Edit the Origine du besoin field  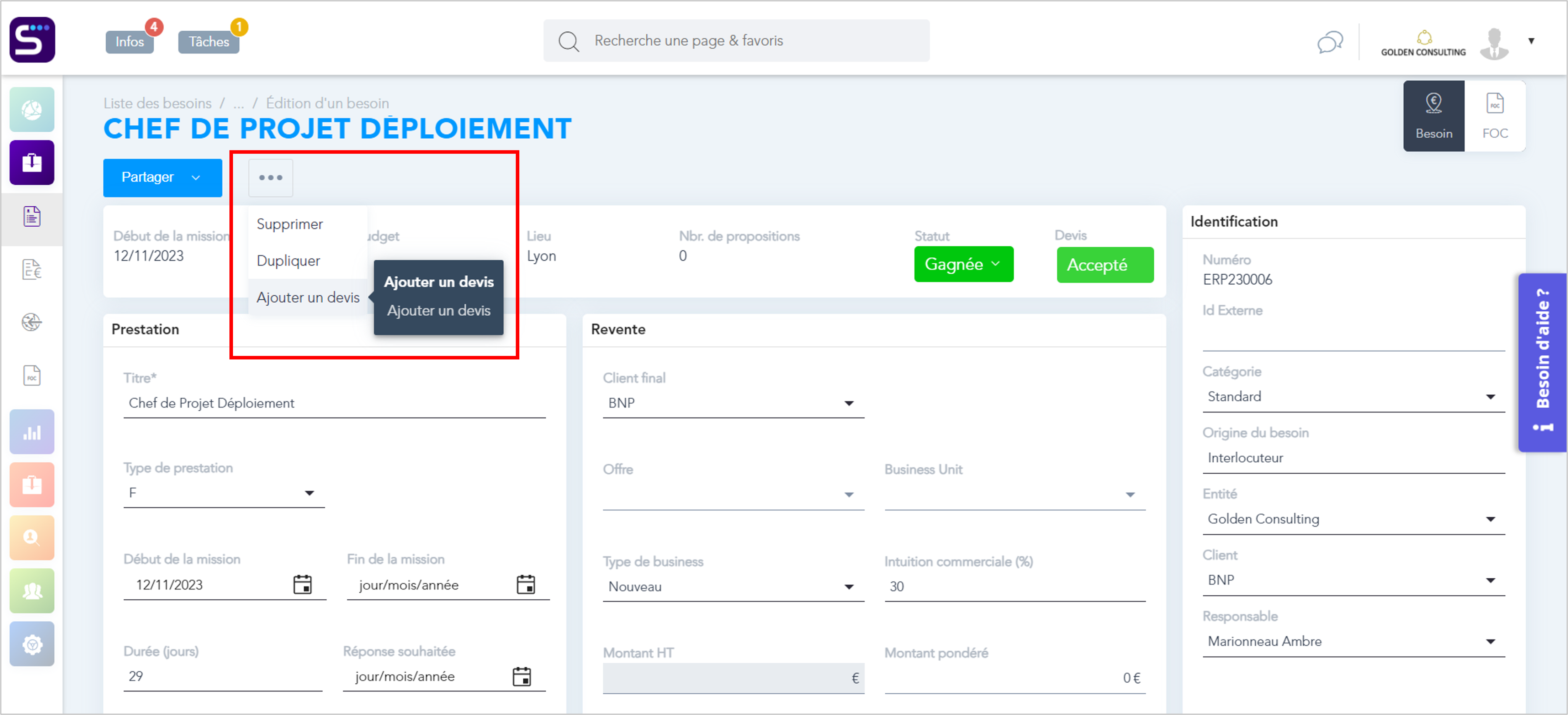(1354, 458)
